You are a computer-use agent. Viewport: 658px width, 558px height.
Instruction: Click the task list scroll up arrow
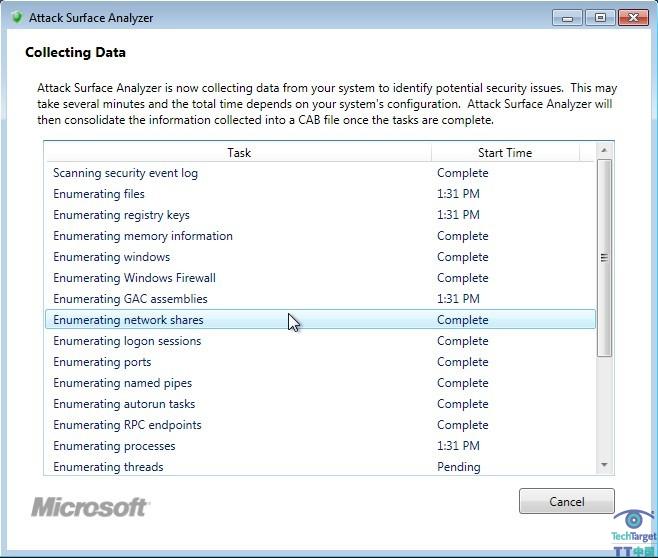(604, 150)
